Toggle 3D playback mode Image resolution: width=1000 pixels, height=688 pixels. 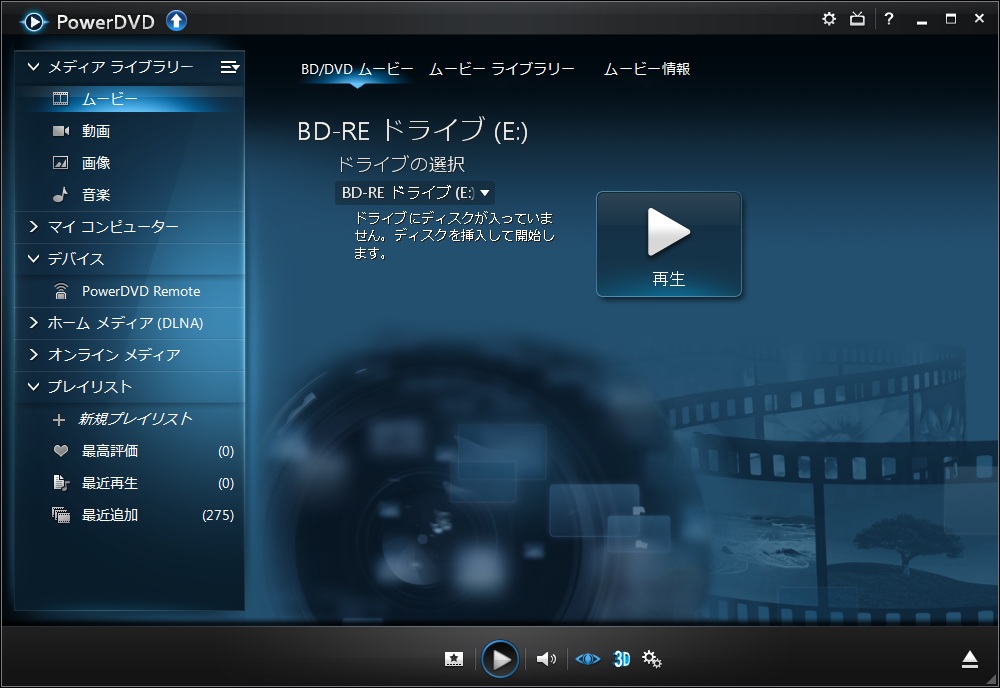pos(621,659)
